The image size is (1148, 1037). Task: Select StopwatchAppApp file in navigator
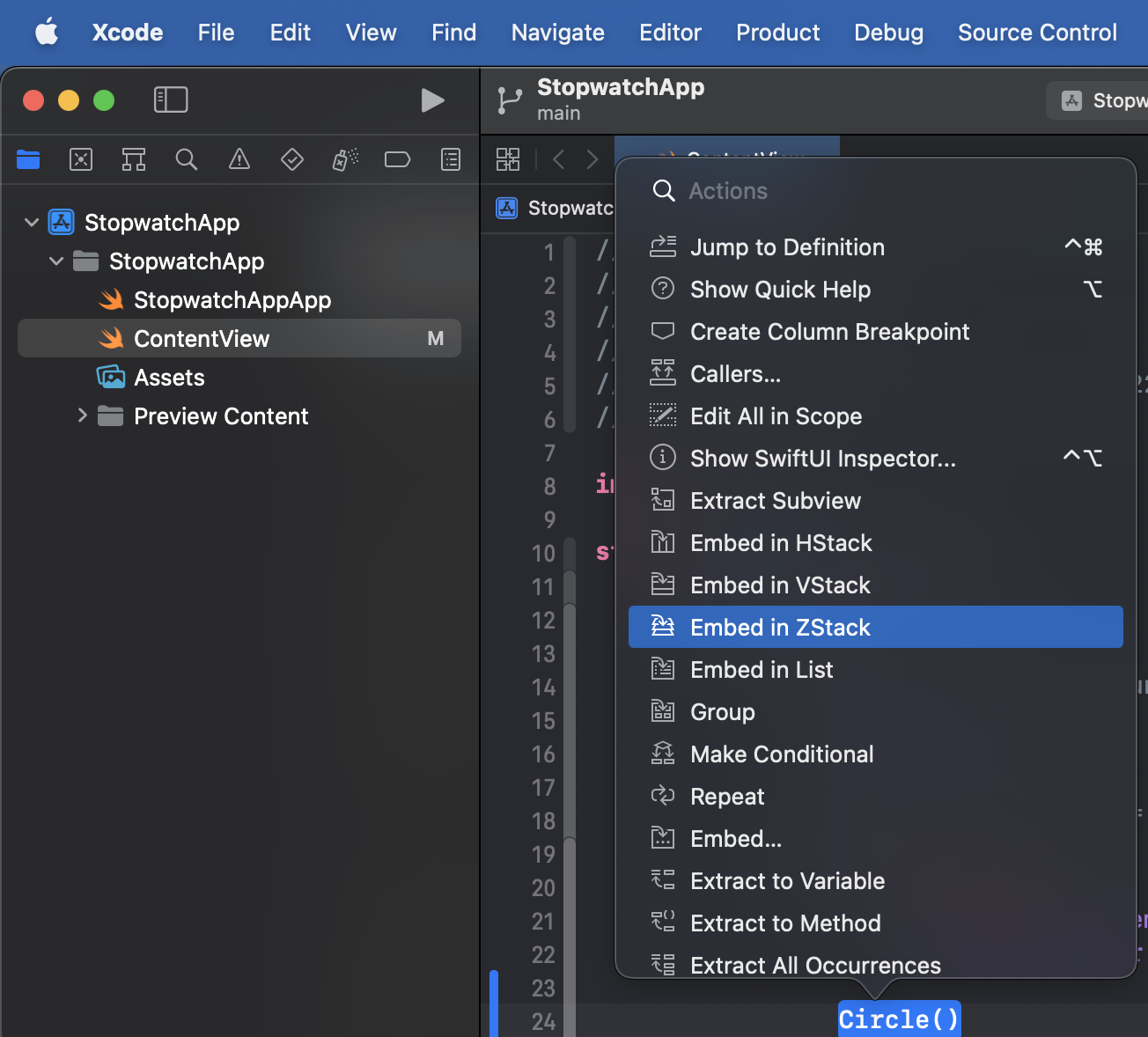click(x=232, y=300)
